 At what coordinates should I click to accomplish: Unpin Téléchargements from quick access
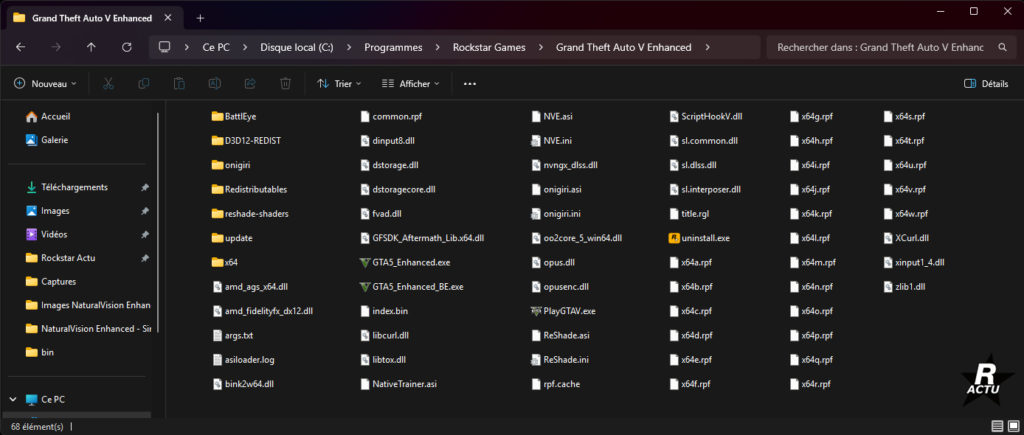click(x=144, y=187)
